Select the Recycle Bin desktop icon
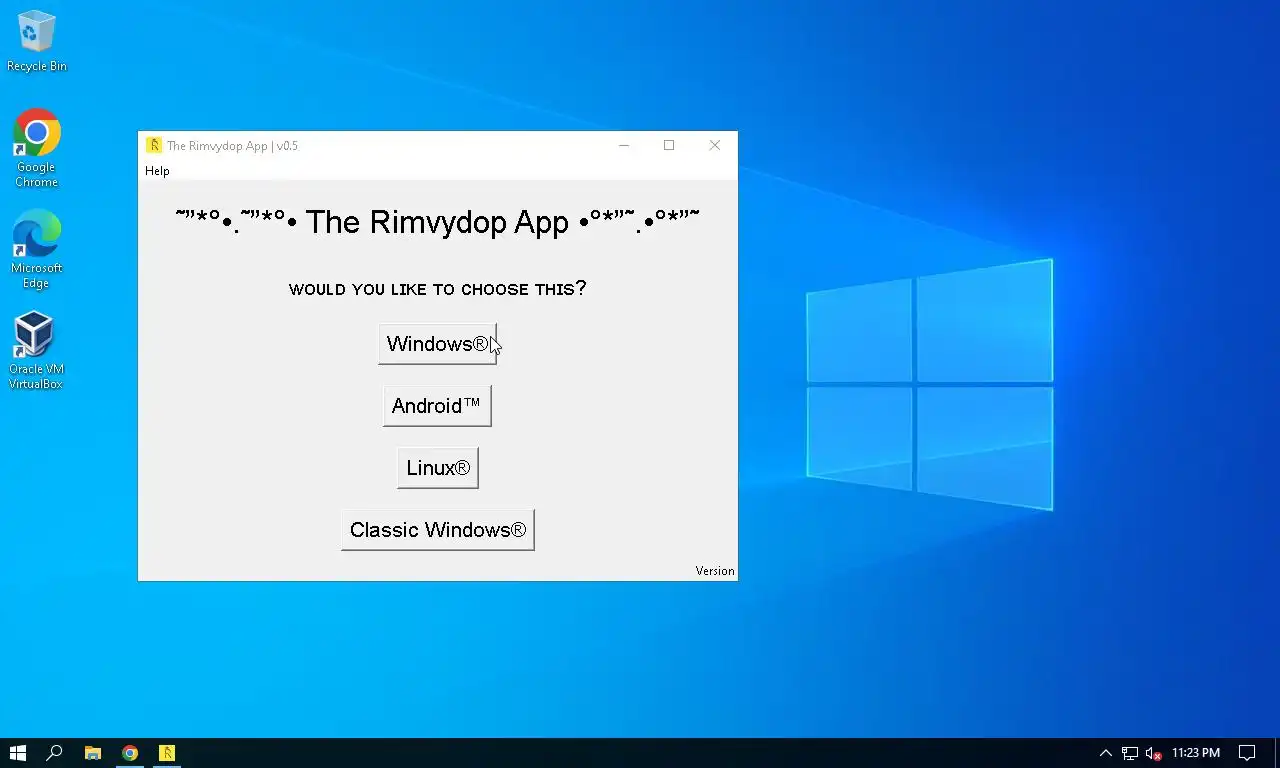1280x768 pixels. (x=37, y=42)
